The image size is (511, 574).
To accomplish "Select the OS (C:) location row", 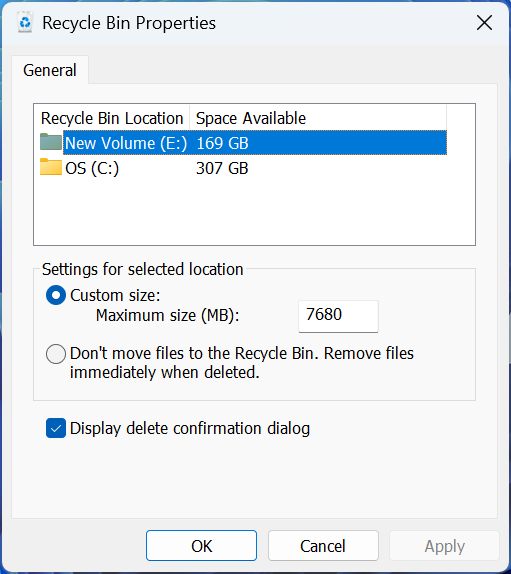I will [x=244, y=168].
